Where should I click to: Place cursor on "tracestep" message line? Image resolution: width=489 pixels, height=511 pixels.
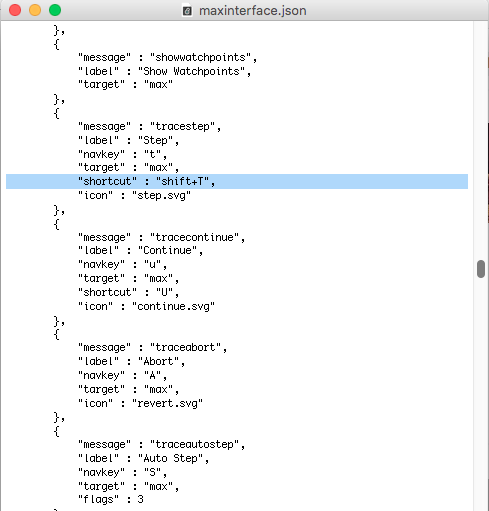(149, 127)
